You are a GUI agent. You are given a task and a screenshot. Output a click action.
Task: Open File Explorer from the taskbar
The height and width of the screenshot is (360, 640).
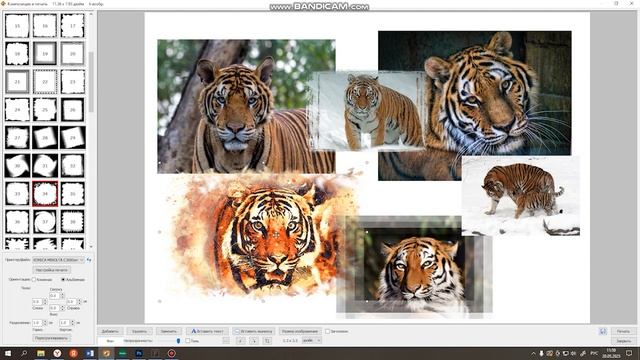pyautogui.click(x=41, y=353)
